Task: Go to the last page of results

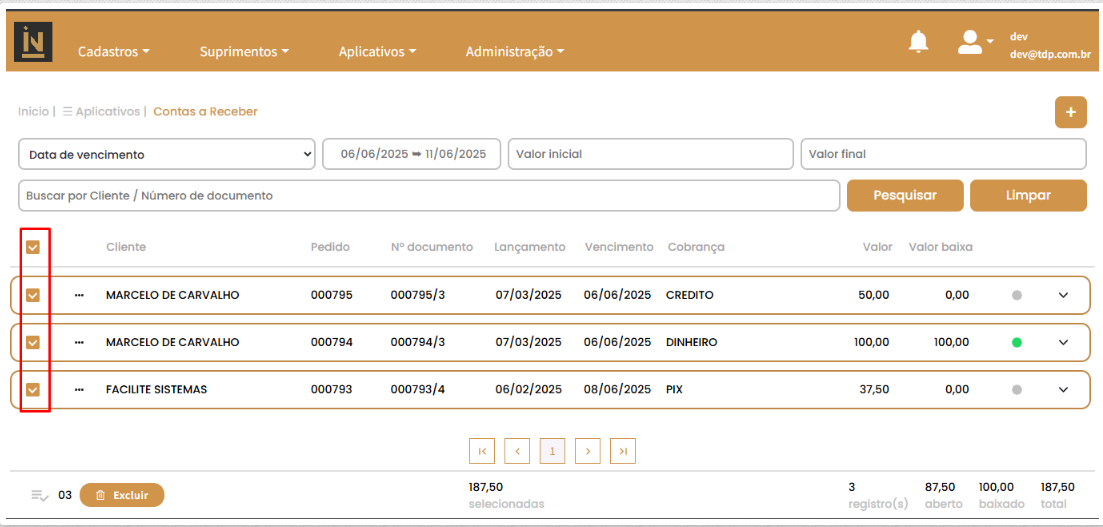Action: click(x=623, y=451)
